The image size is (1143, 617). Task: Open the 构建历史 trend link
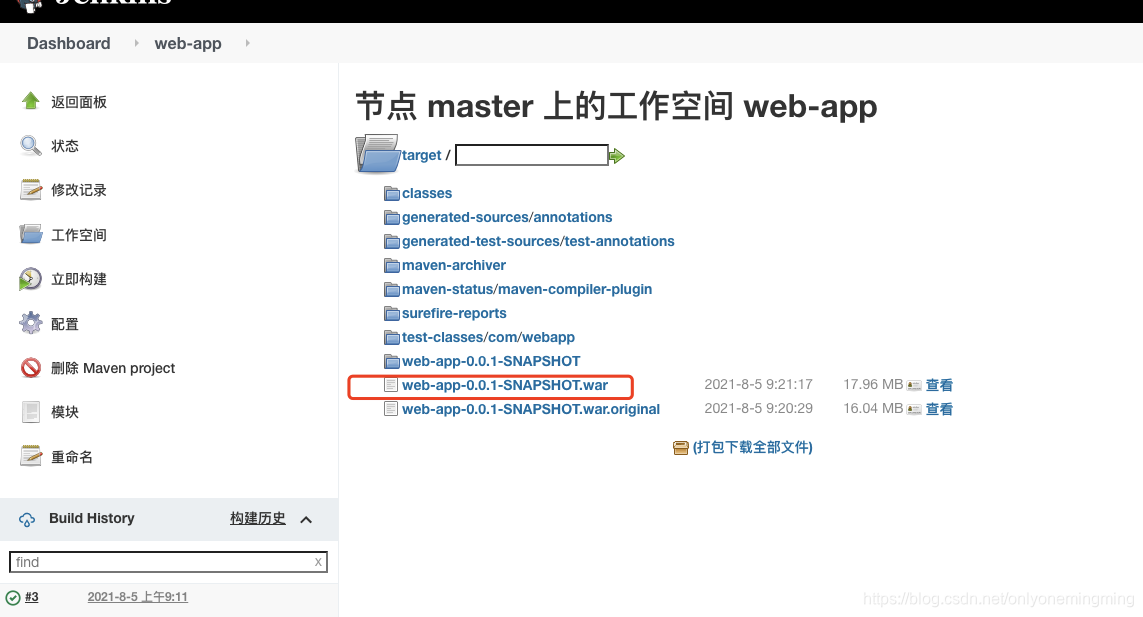coord(258,519)
